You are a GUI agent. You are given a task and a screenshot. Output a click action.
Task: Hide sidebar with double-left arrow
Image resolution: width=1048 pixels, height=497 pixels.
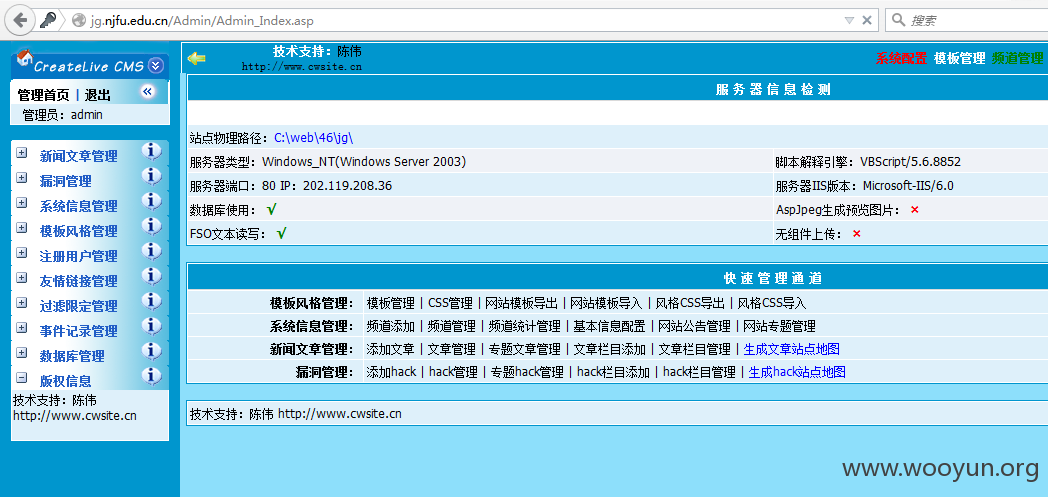148,91
